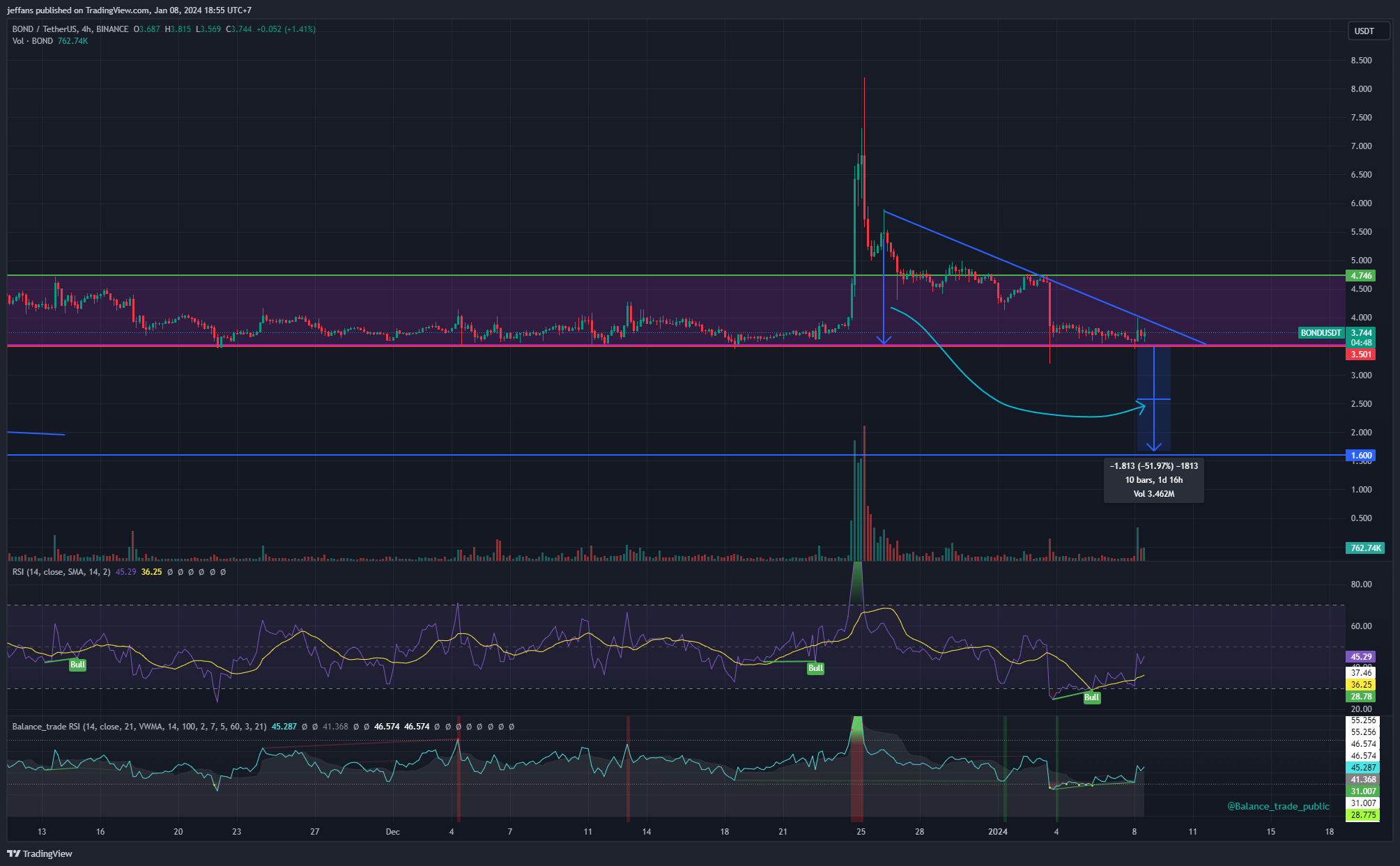
Task: Click the bright green 28.775 axis label
Action: [1363, 815]
